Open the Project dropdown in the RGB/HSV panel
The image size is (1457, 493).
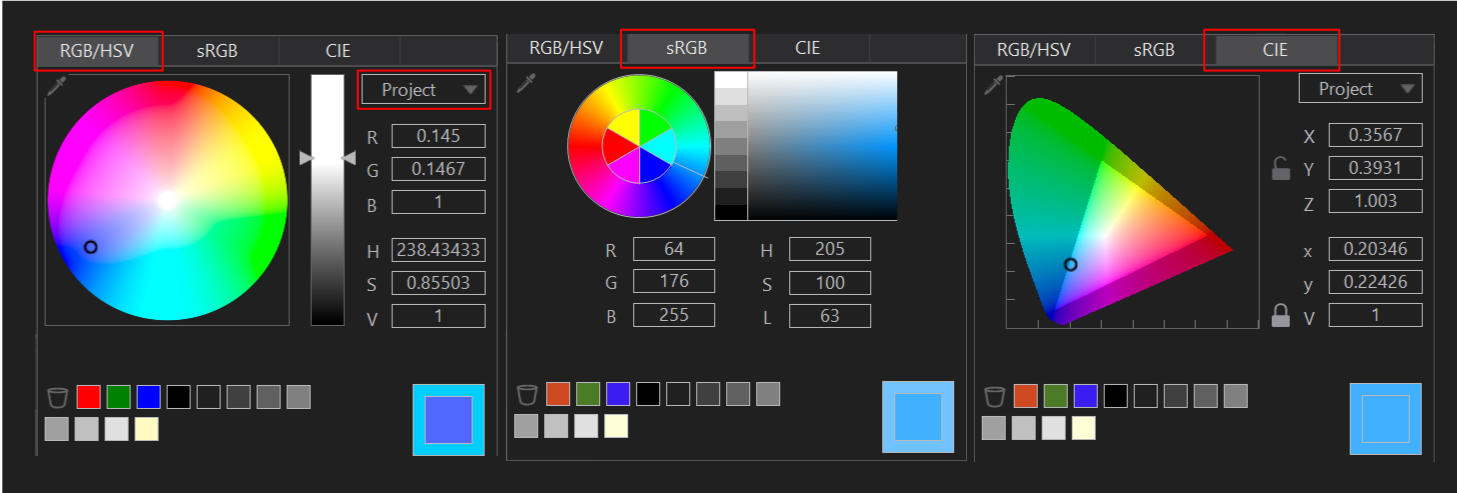point(423,90)
